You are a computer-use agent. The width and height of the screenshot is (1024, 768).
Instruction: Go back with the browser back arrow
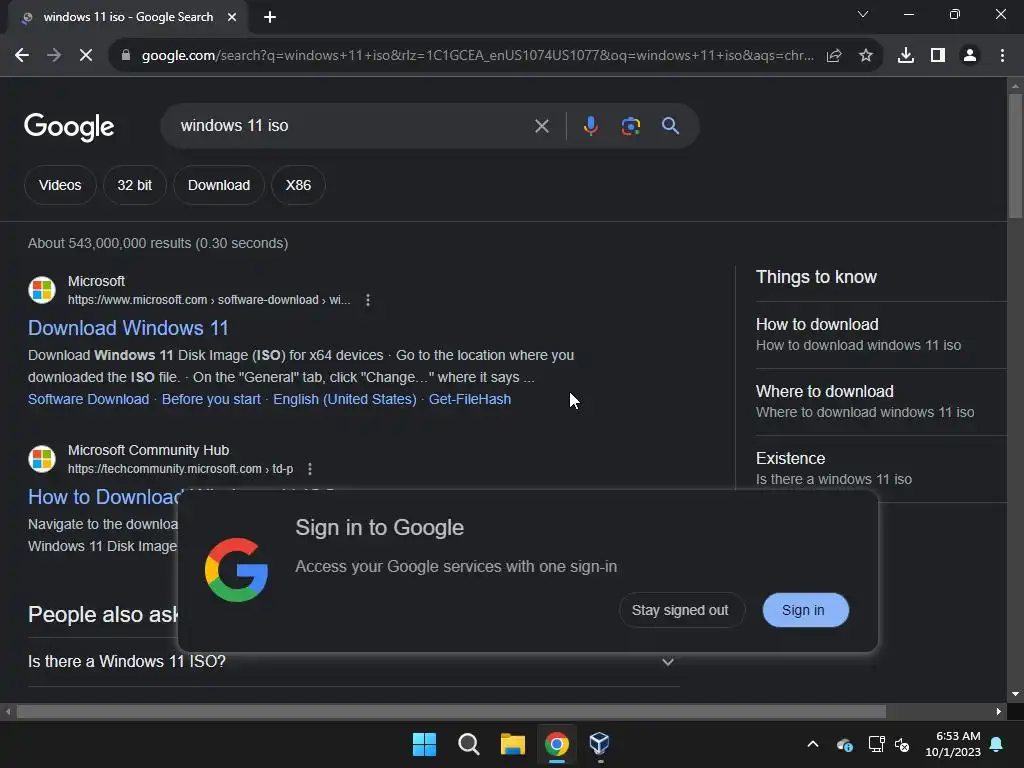22,56
